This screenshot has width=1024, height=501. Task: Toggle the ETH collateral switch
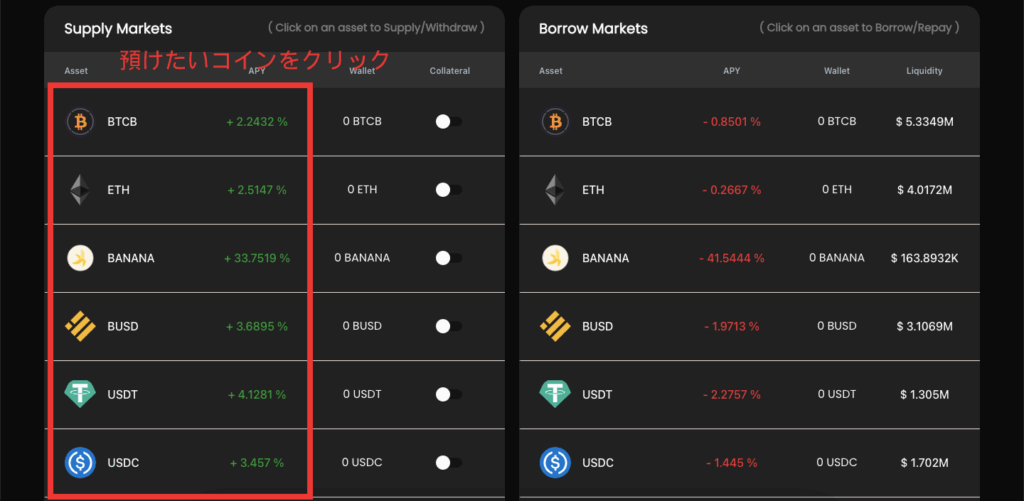pyautogui.click(x=448, y=190)
